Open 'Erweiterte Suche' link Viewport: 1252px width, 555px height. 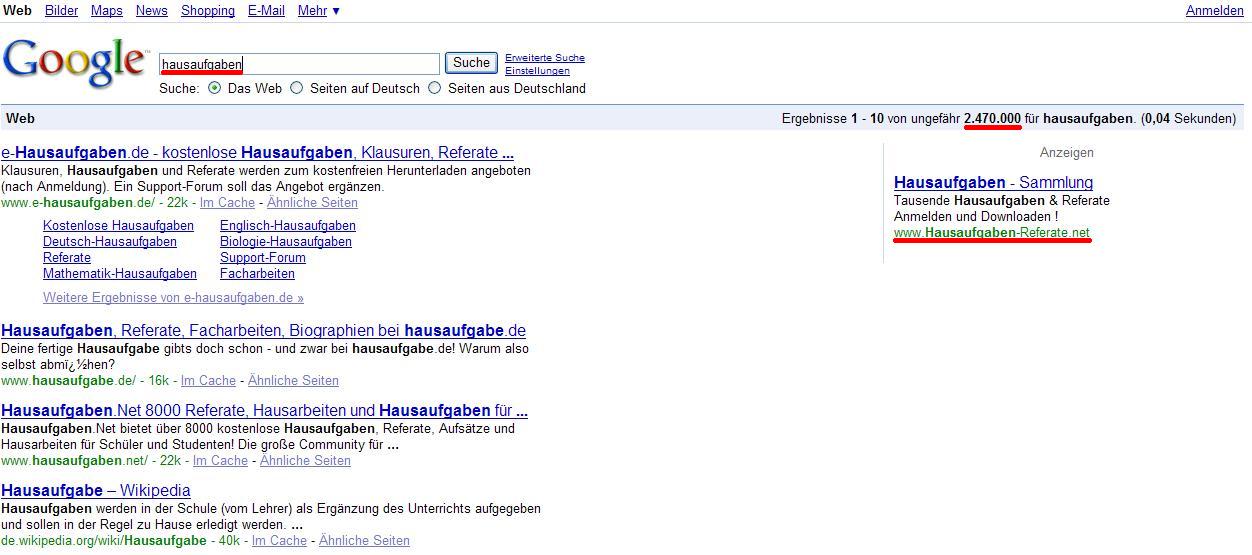(544, 58)
